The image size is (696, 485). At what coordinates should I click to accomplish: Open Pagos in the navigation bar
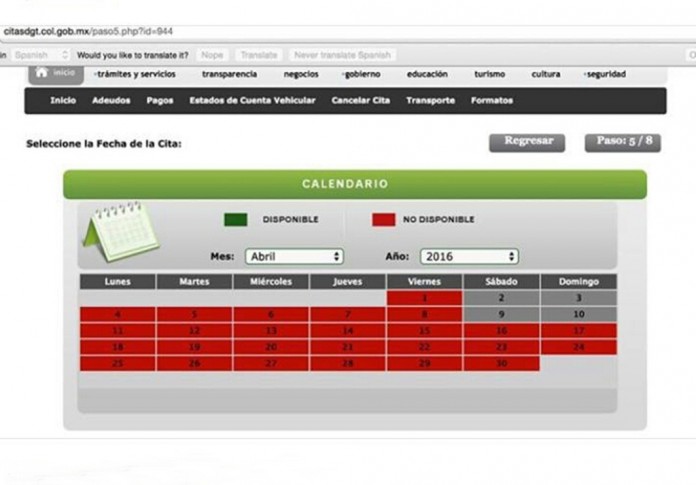click(x=160, y=100)
